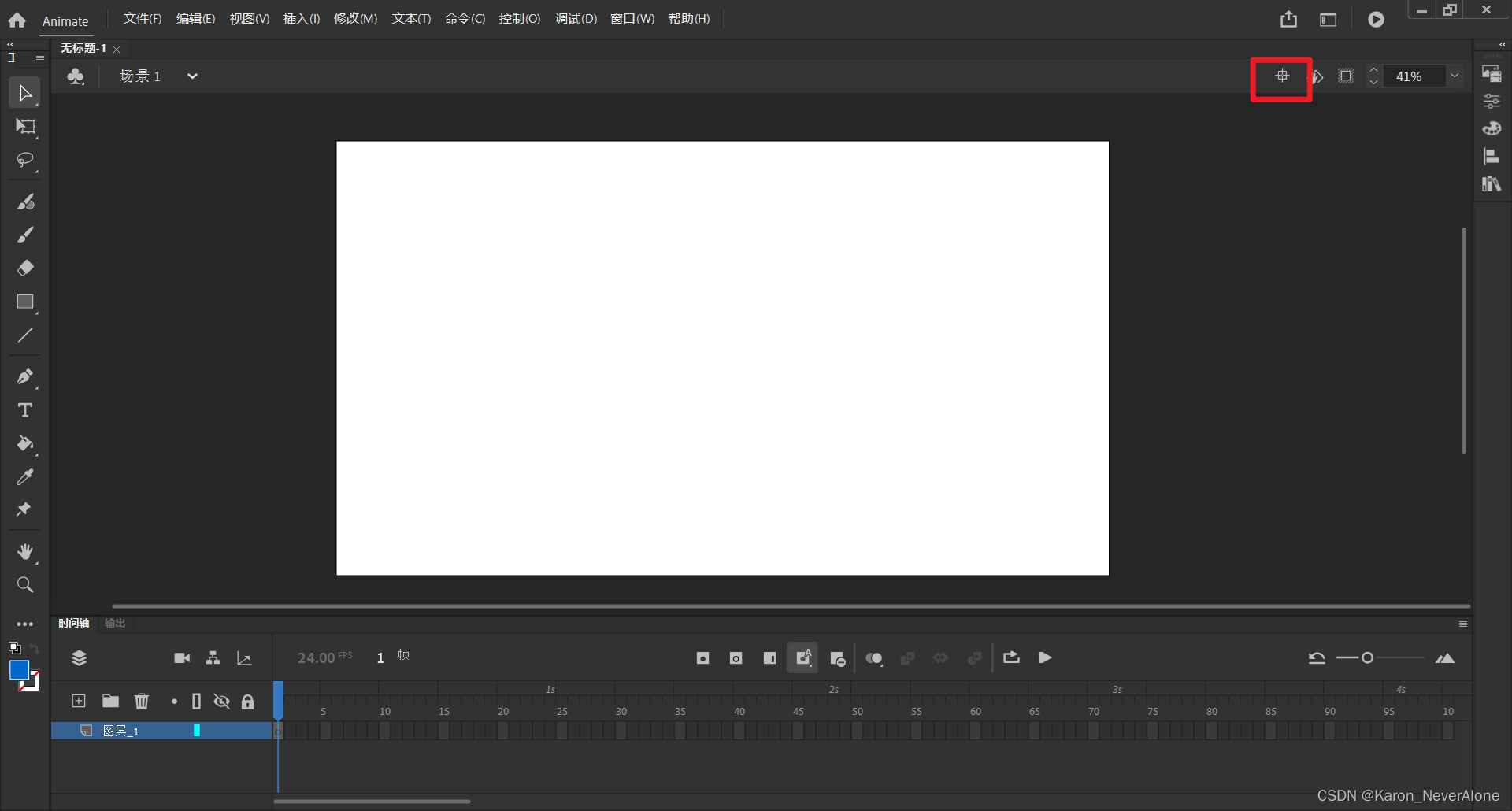Click the remove frame icon

(x=838, y=659)
